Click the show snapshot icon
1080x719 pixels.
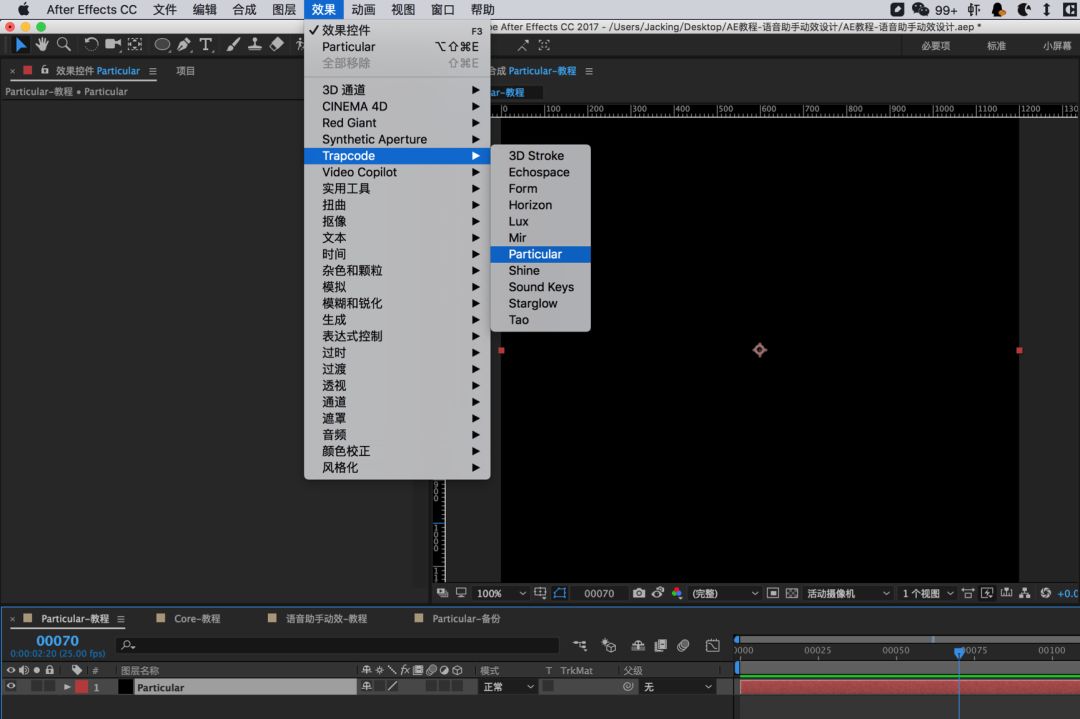click(x=658, y=593)
